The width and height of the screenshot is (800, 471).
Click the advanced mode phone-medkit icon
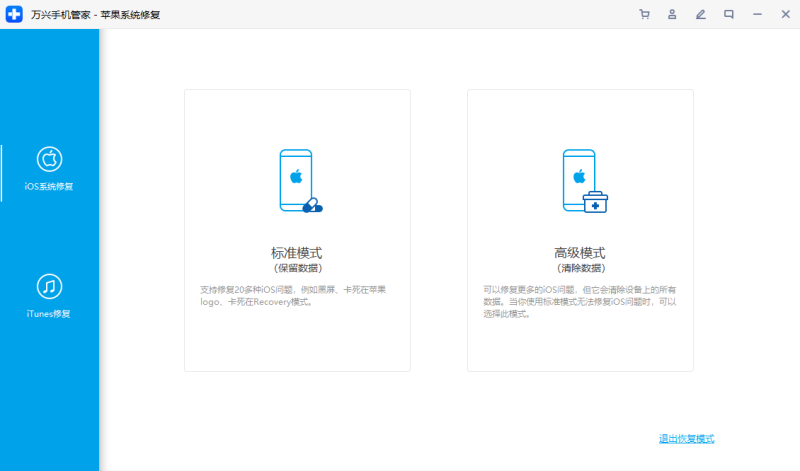click(x=585, y=181)
